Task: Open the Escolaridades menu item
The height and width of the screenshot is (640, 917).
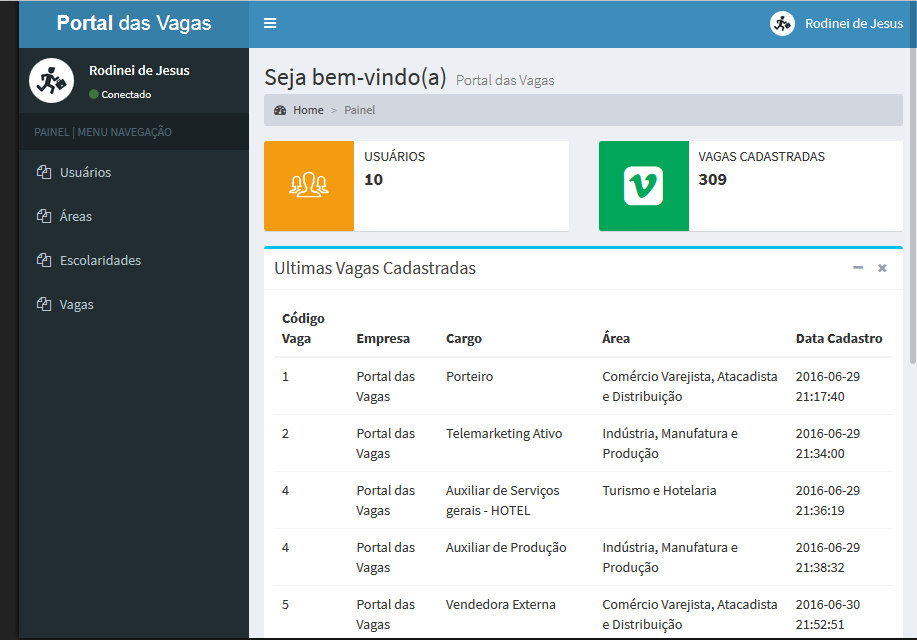Action: (x=100, y=260)
